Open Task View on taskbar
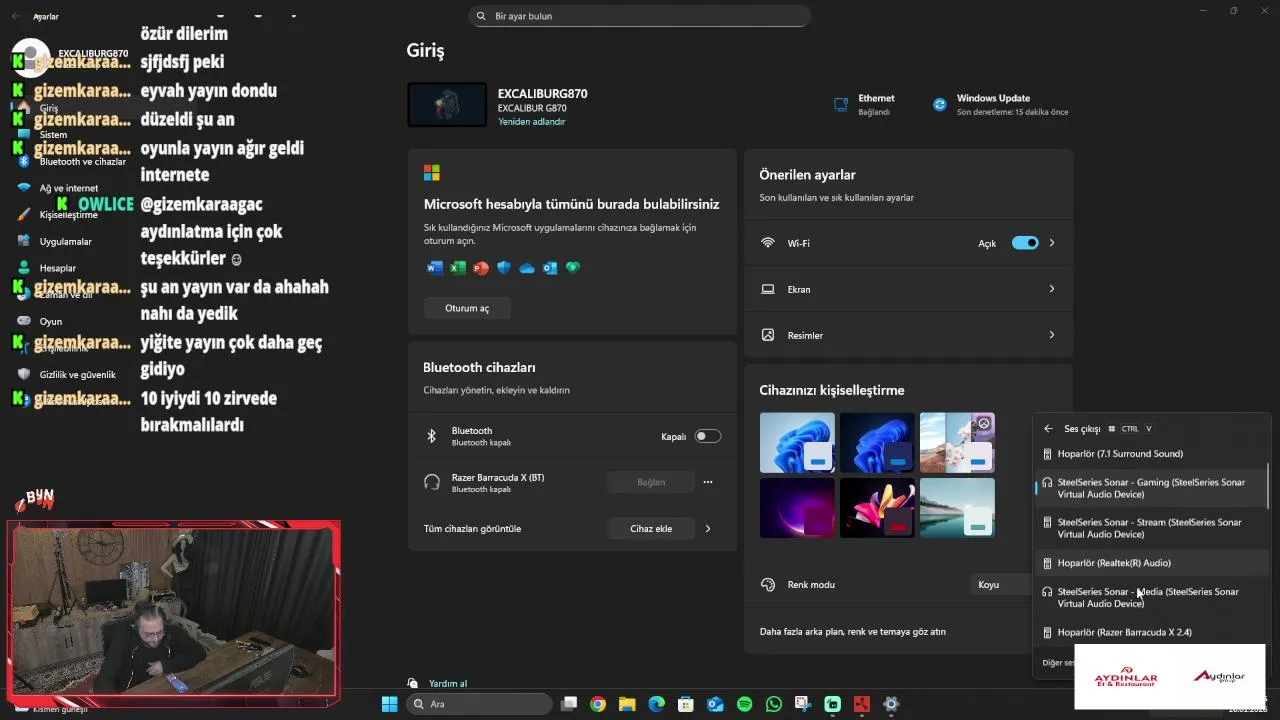Image resolution: width=1280 pixels, height=720 pixels. tap(569, 704)
